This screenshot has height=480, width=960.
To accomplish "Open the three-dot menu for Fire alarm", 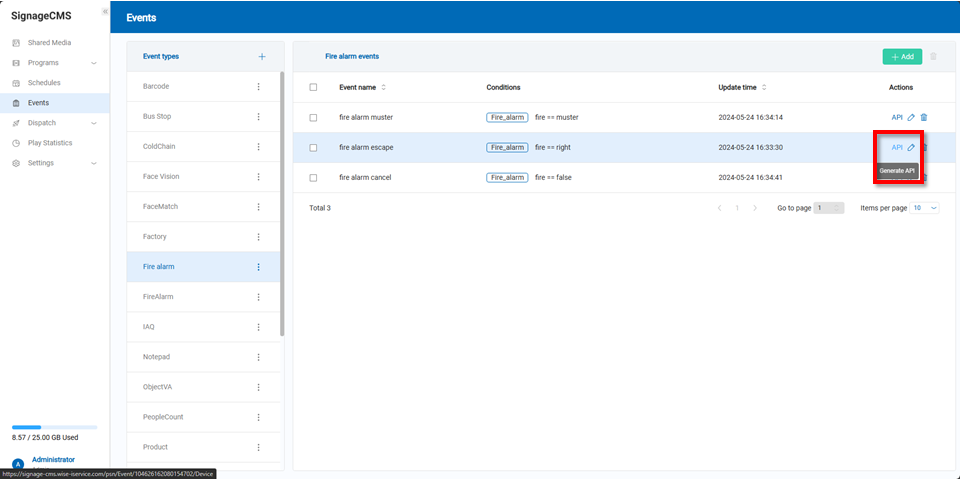I will click(258, 267).
